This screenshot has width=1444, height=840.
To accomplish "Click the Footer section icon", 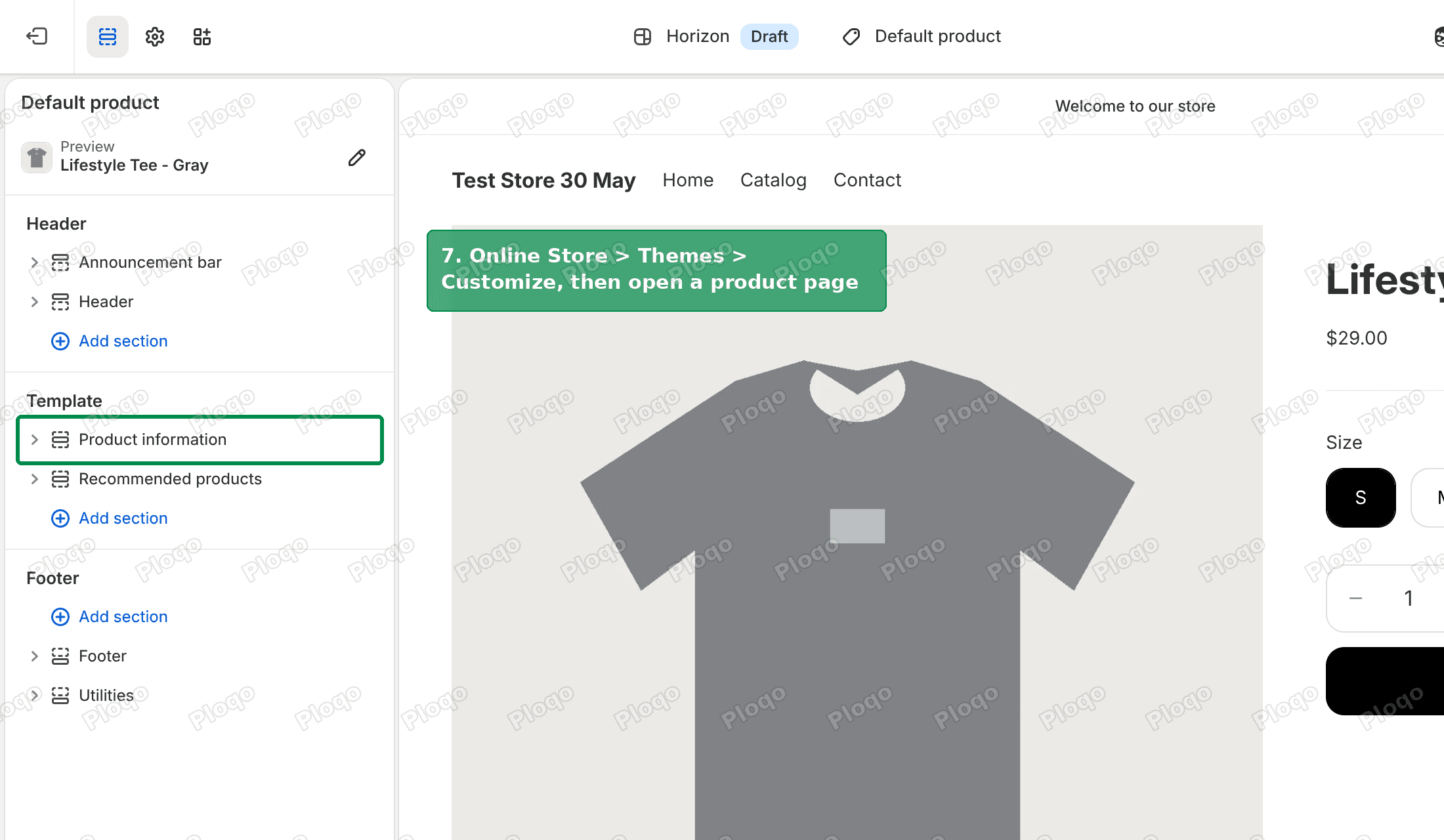I will (60, 656).
